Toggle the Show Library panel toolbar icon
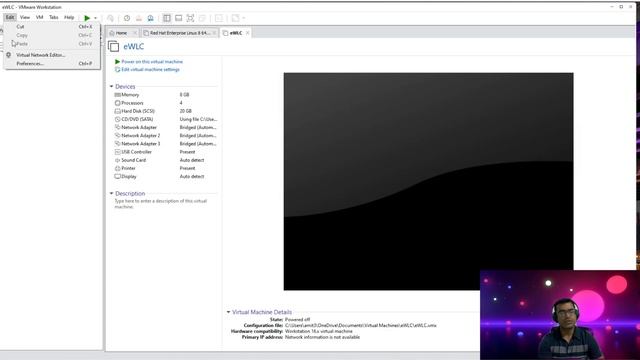 point(167,18)
